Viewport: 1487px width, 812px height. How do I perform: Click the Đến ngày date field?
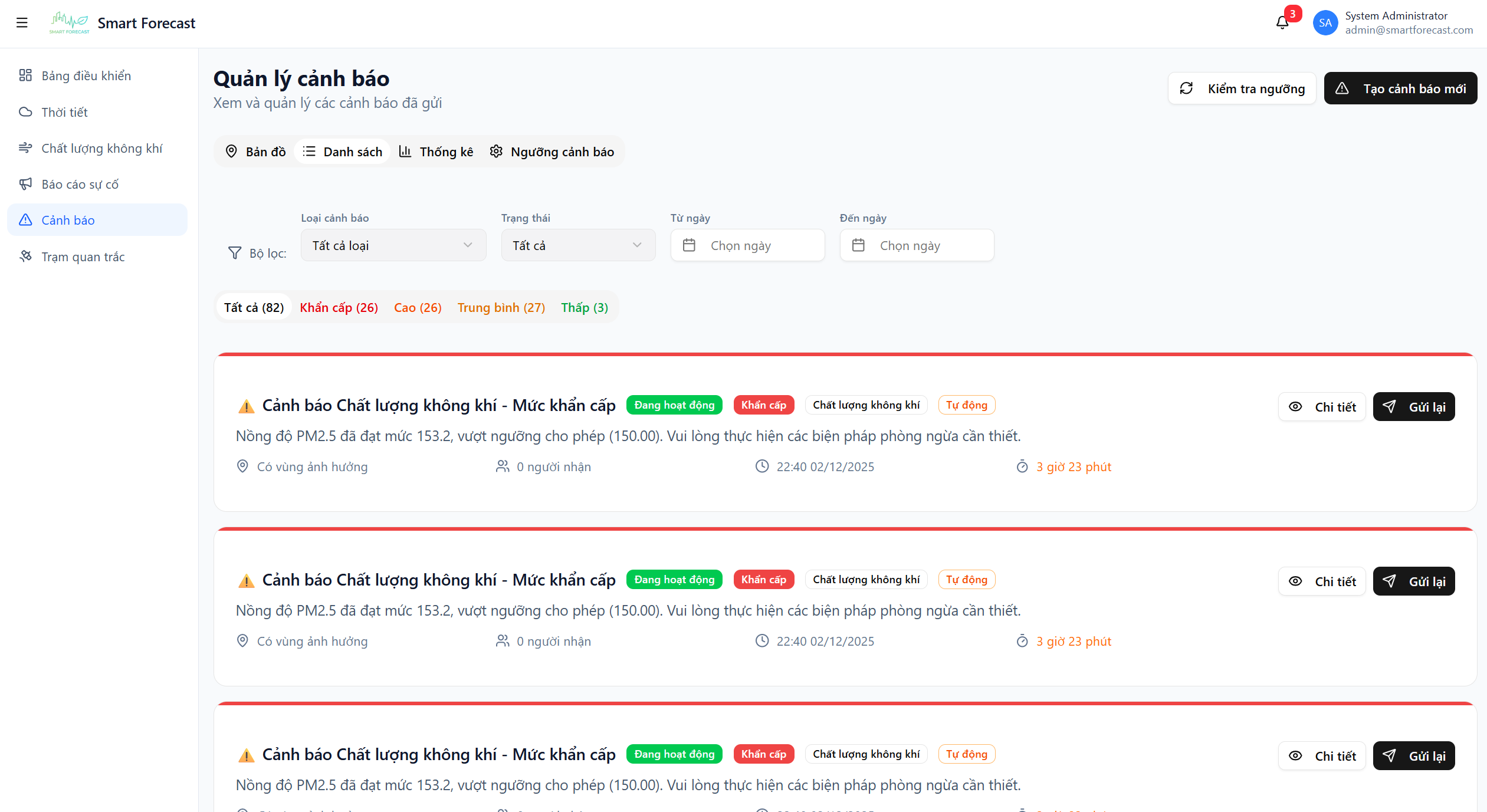pos(916,245)
